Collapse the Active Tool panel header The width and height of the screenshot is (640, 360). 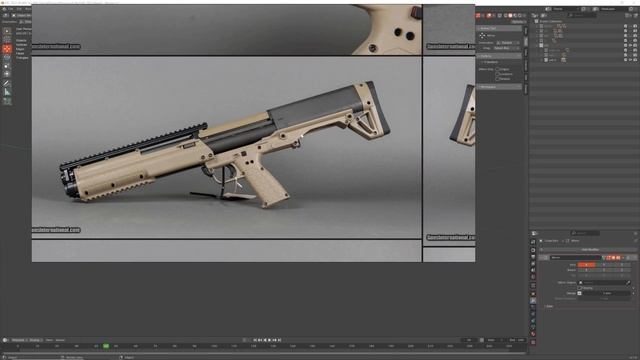click(x=498, y=29)
